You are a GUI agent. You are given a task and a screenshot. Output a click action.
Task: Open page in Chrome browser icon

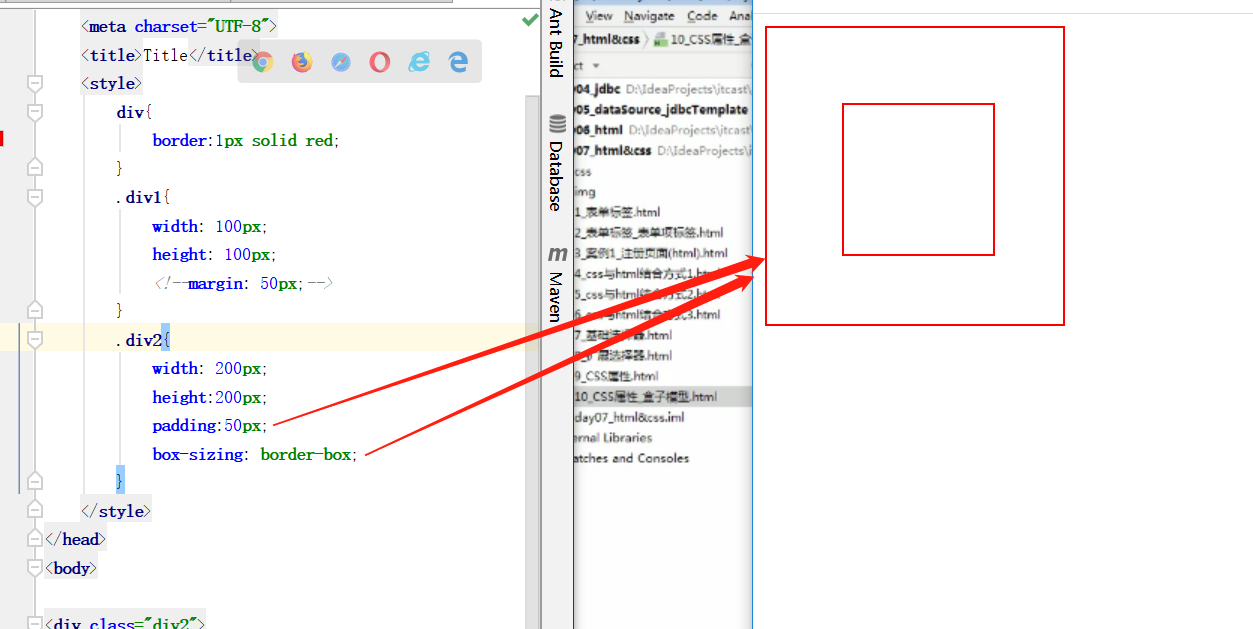coord(262,62)
